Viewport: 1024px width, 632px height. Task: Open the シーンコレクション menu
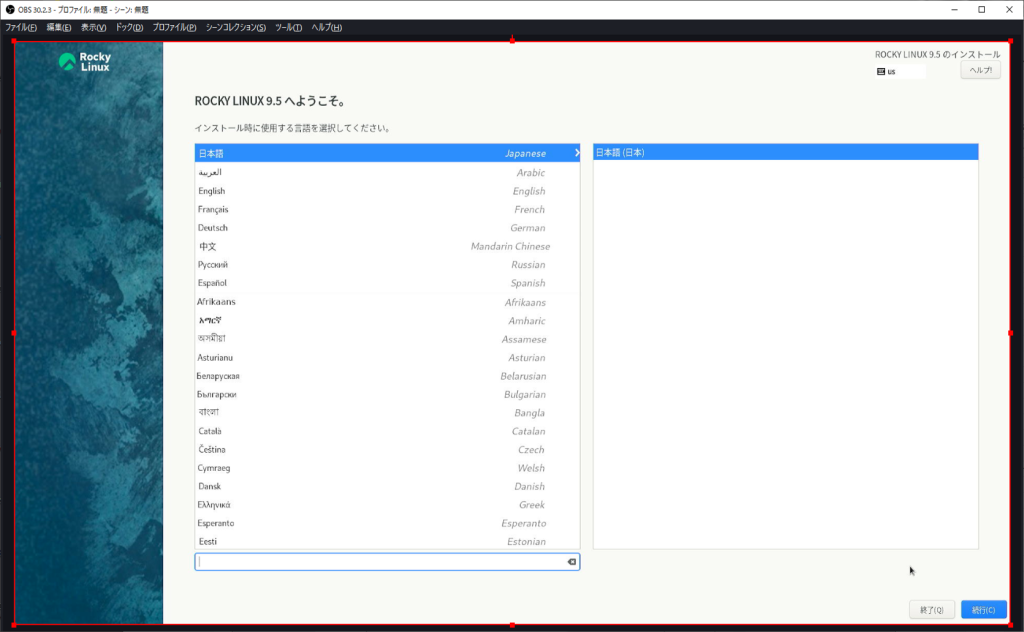[235, 27]
